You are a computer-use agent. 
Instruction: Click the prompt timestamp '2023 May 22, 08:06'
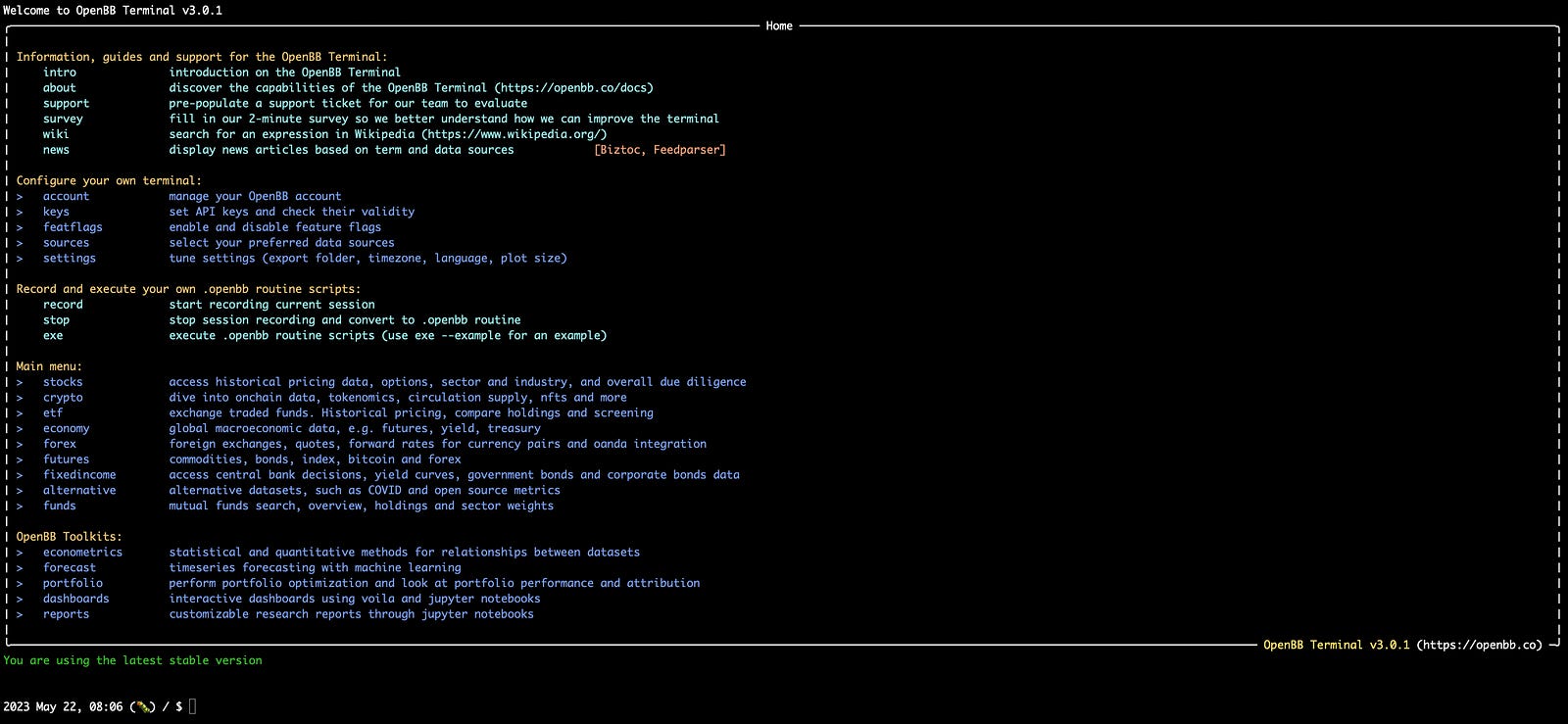pos(63,706)
